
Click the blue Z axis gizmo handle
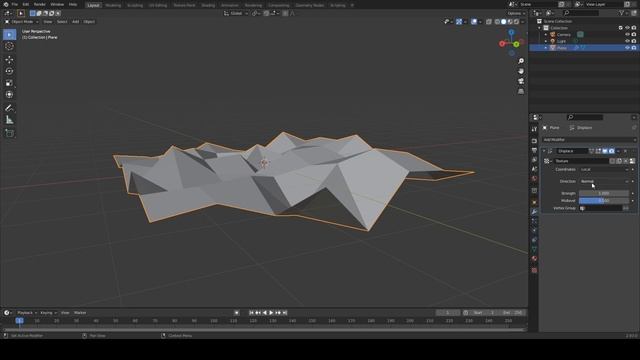point(511,32)
